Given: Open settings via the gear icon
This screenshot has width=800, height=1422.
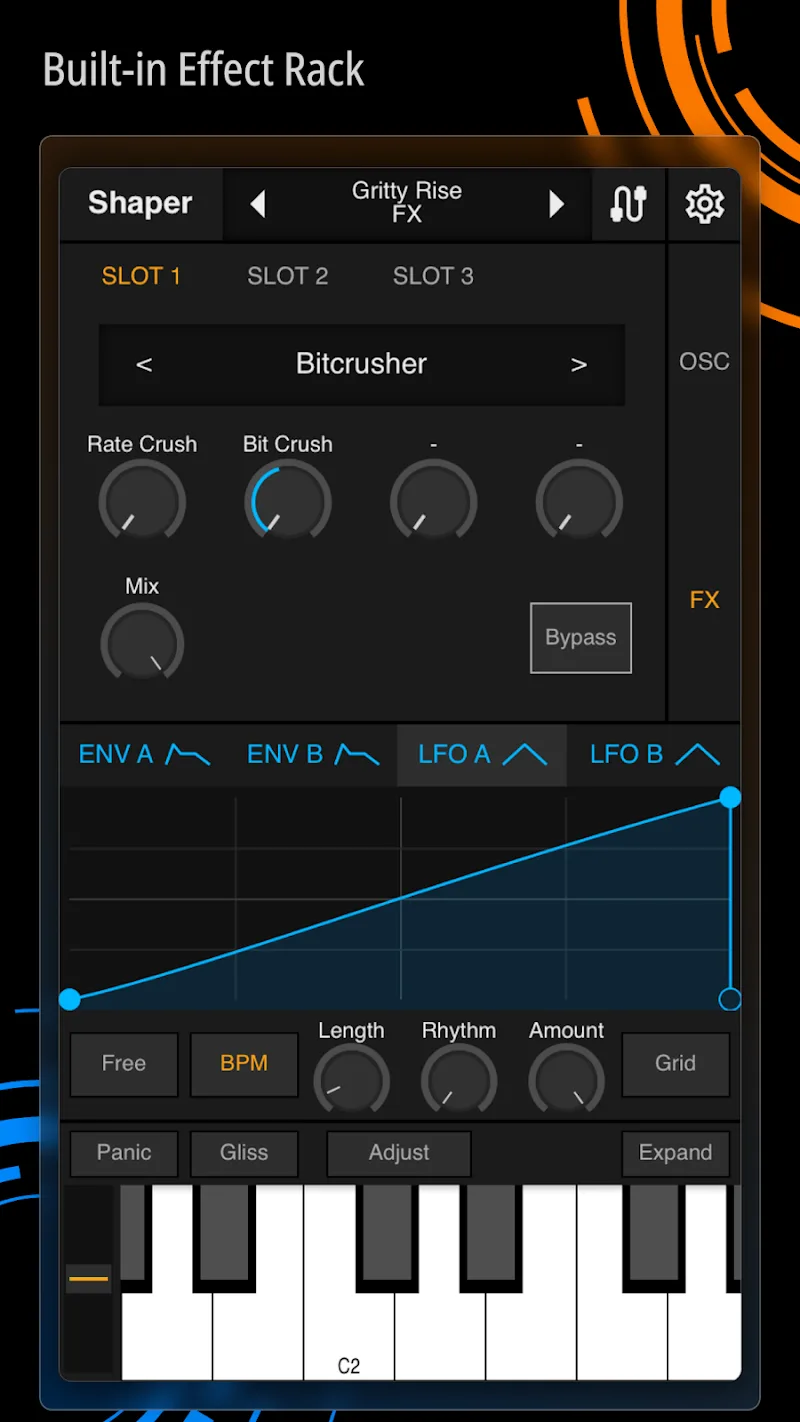Looking at the screenshot, I should tap(704, 204).
